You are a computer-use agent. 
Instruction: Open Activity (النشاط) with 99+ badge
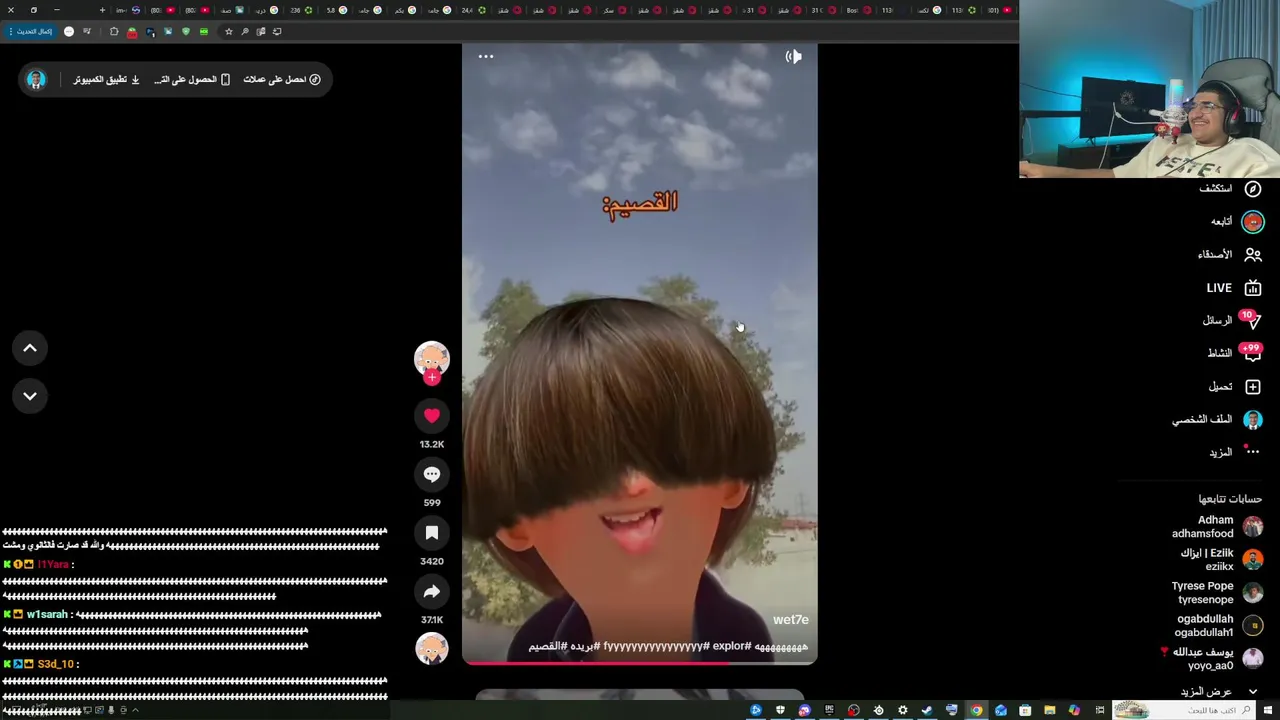pyautogui.click(x=1234, y=353)
